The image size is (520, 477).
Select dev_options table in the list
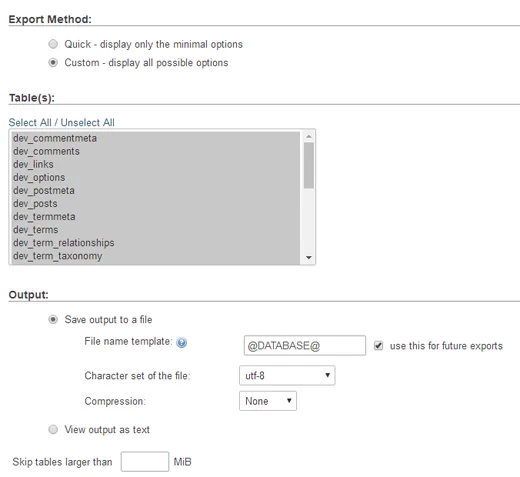click(156, 178)
